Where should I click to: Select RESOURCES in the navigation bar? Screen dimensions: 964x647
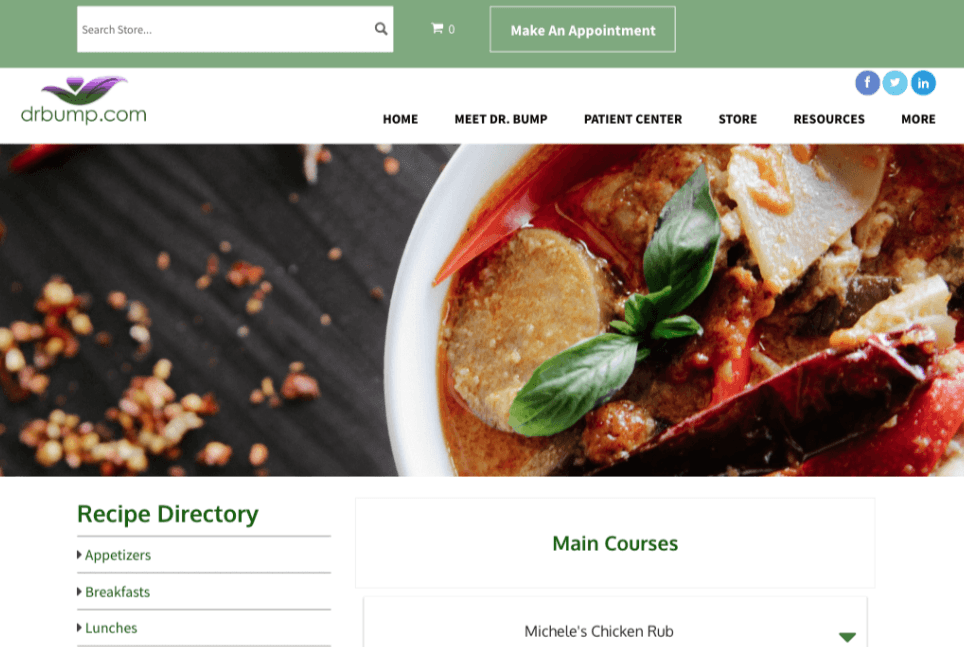[x=829, y=119]
